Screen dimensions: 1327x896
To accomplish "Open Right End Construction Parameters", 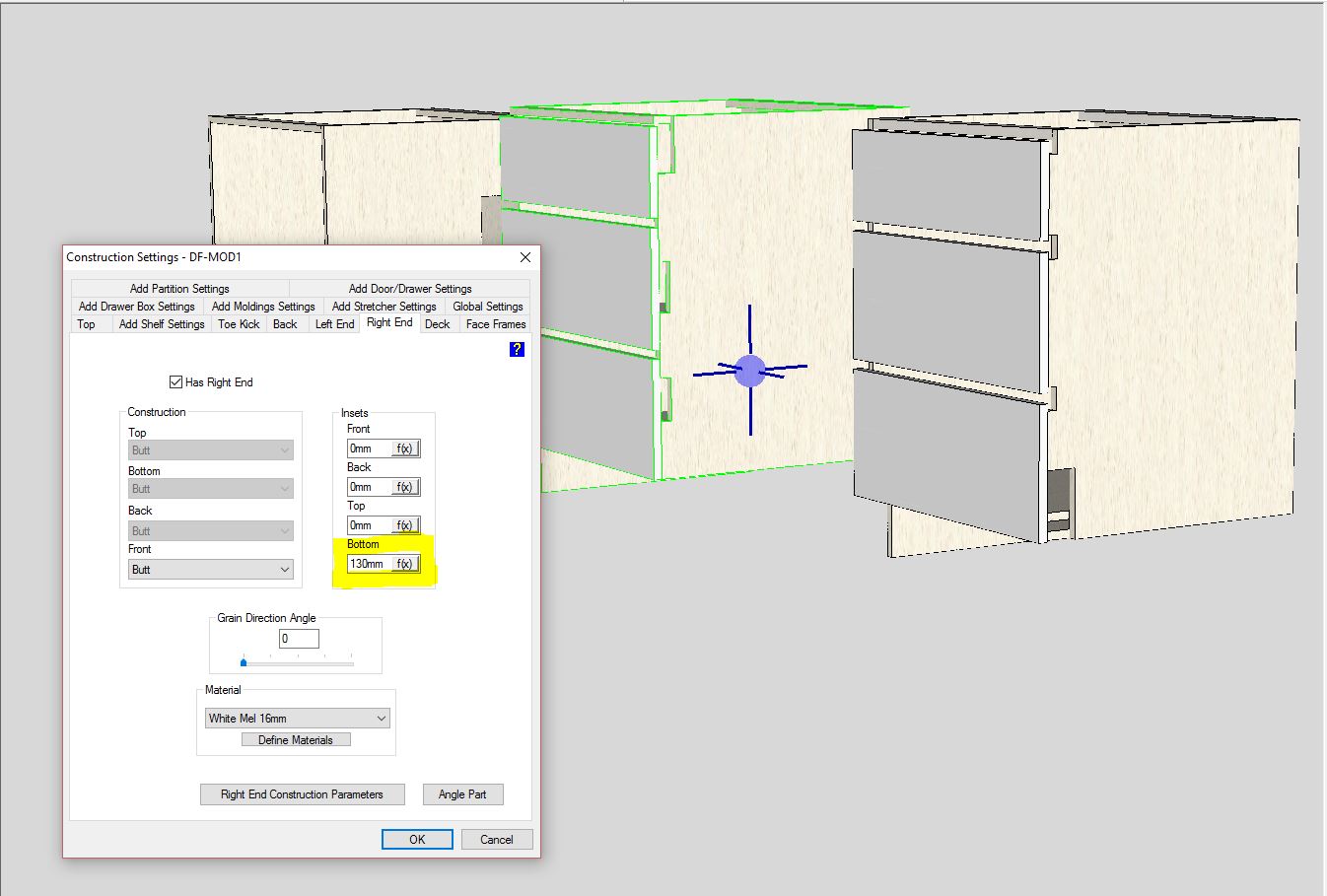I will tap(302, 794).
